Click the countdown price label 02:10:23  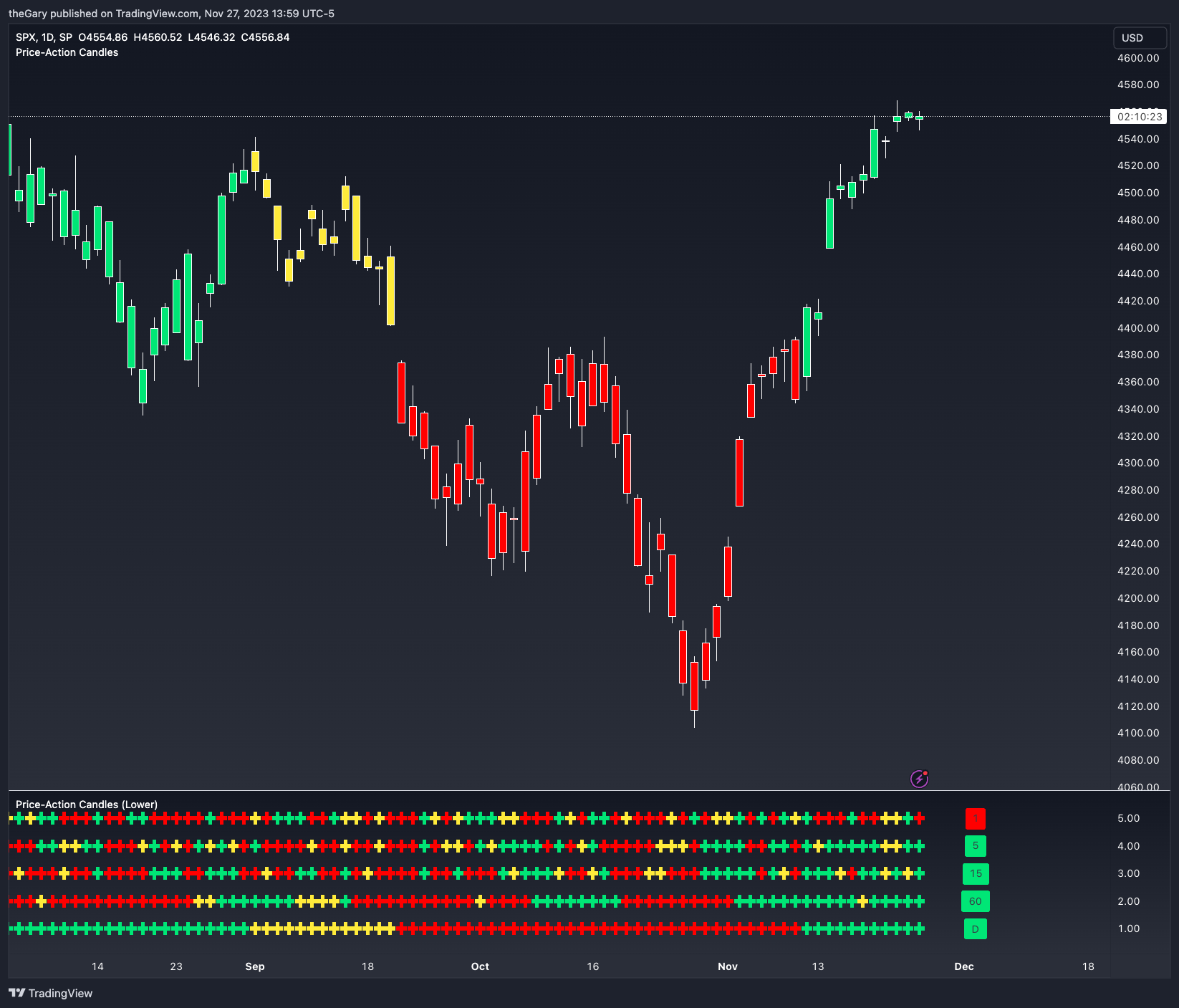1139,117
